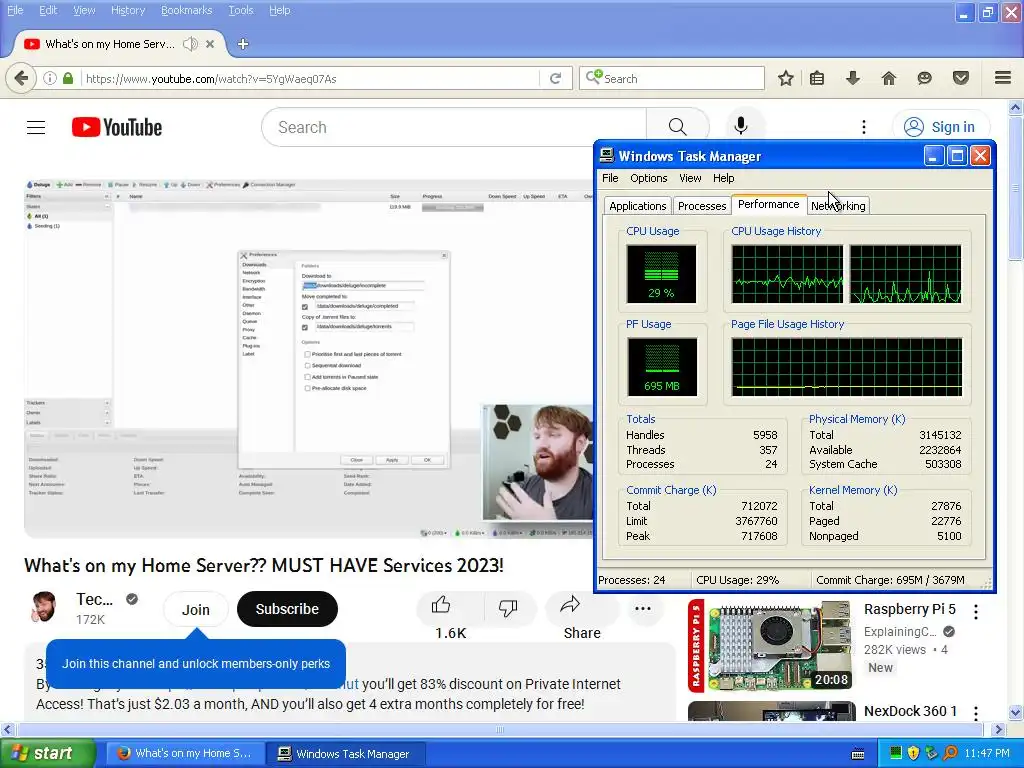1024x768 pixels.
Task: Click the horizontal scrollbar right arrow
Action: pos(999,729)
